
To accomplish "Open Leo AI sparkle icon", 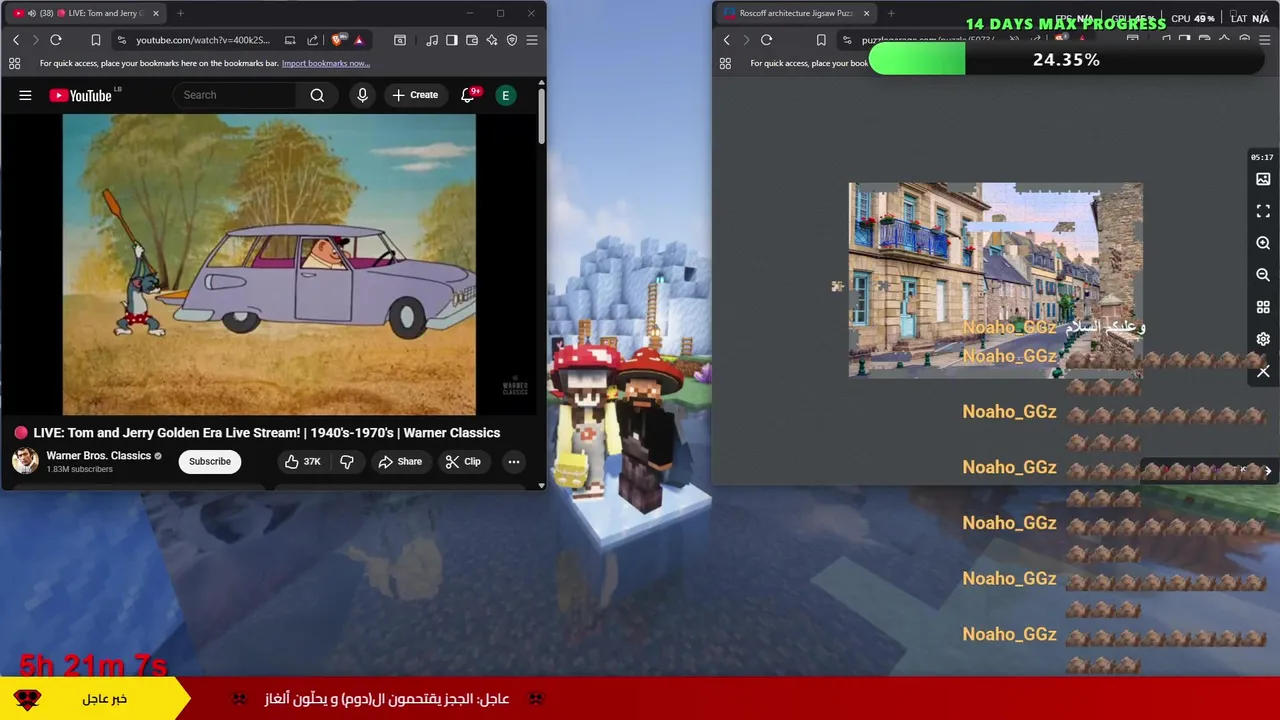I will coord(492,40).
